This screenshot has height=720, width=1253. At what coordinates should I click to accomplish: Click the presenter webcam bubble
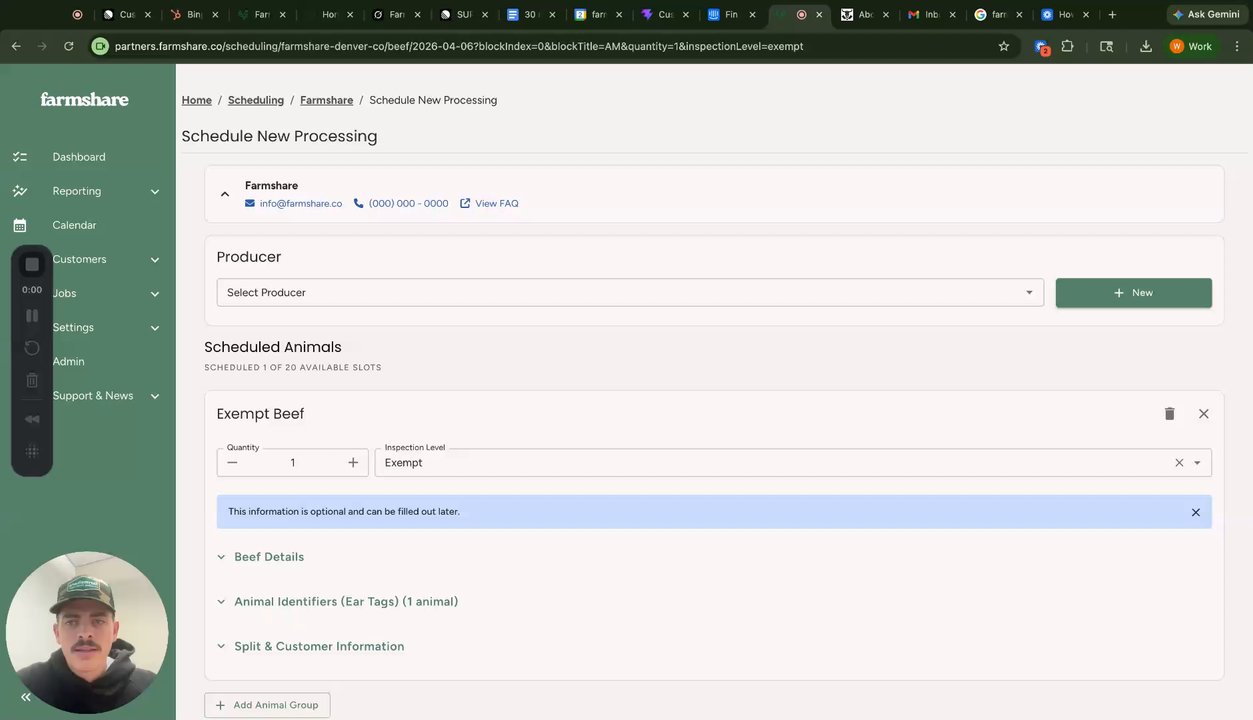[x=87, y=632]
